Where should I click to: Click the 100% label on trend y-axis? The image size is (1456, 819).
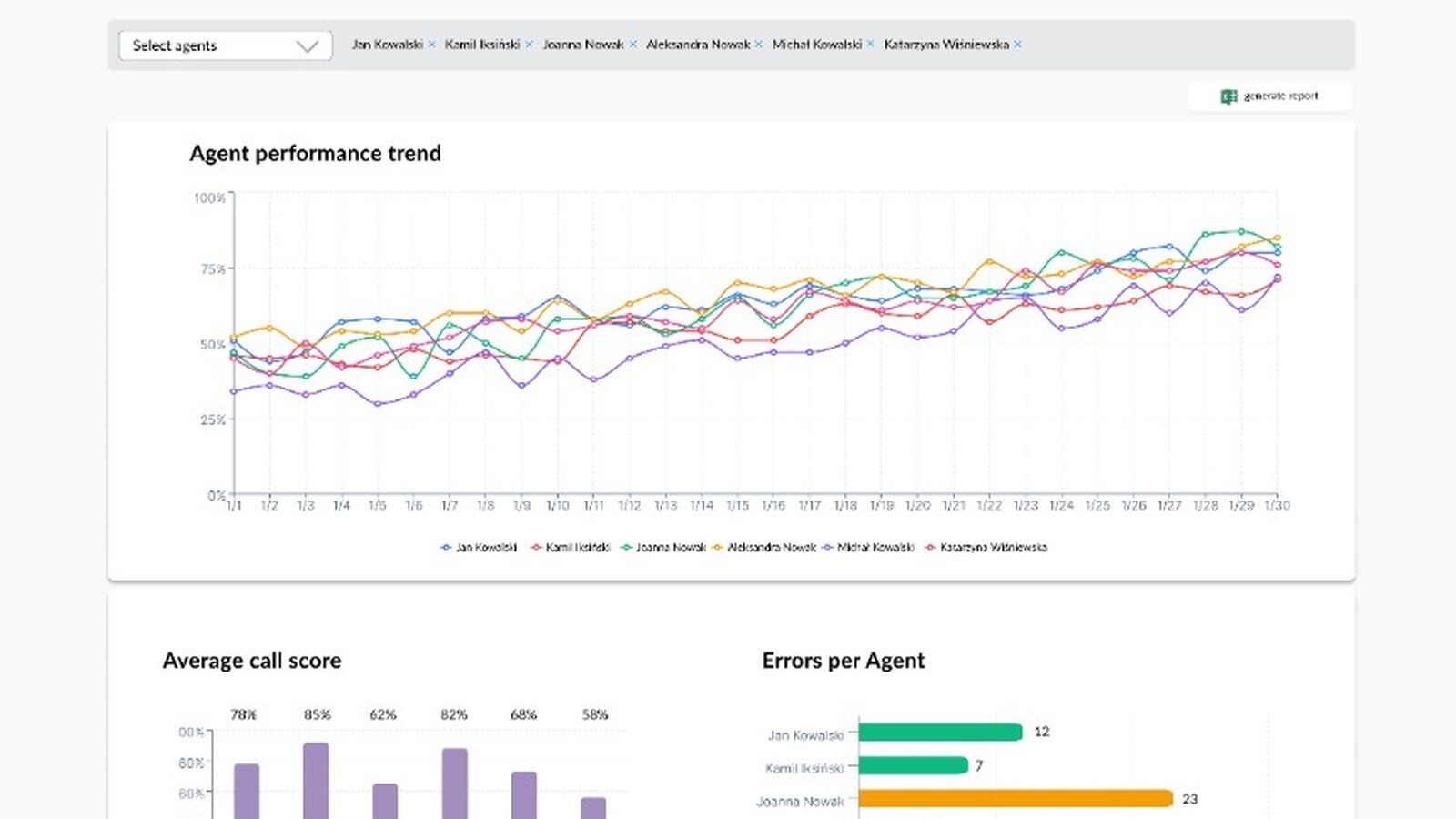[x=209, y=197]
